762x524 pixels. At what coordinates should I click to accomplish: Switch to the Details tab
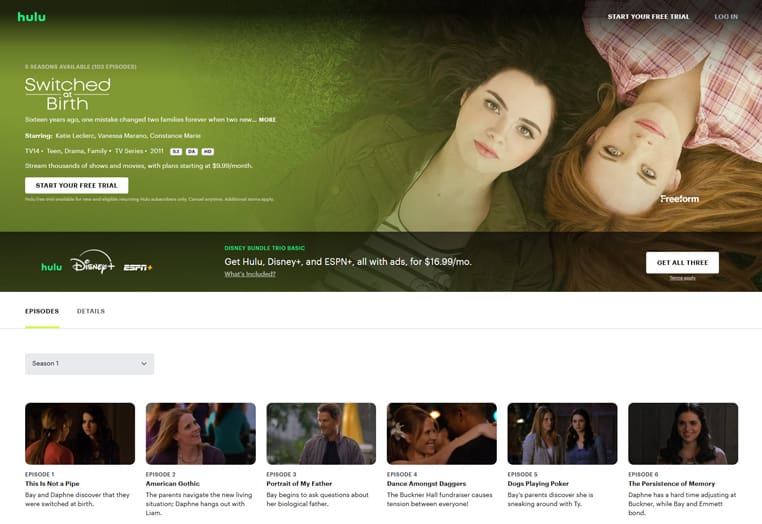(91, 311)
